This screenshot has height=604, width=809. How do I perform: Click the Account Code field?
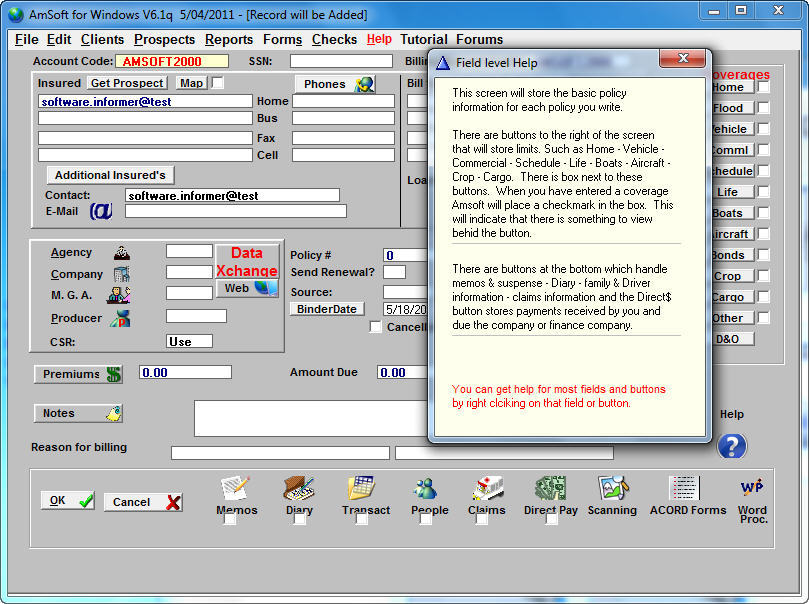coord(172,61)
